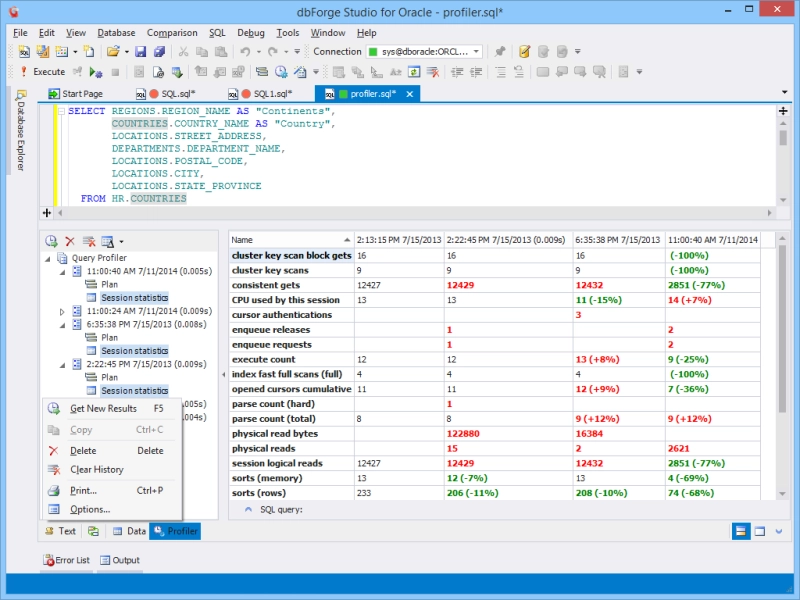This screenshot has width=800, height=600.
Task: Open the Comparison menu
Action: [x=172, y=33]
